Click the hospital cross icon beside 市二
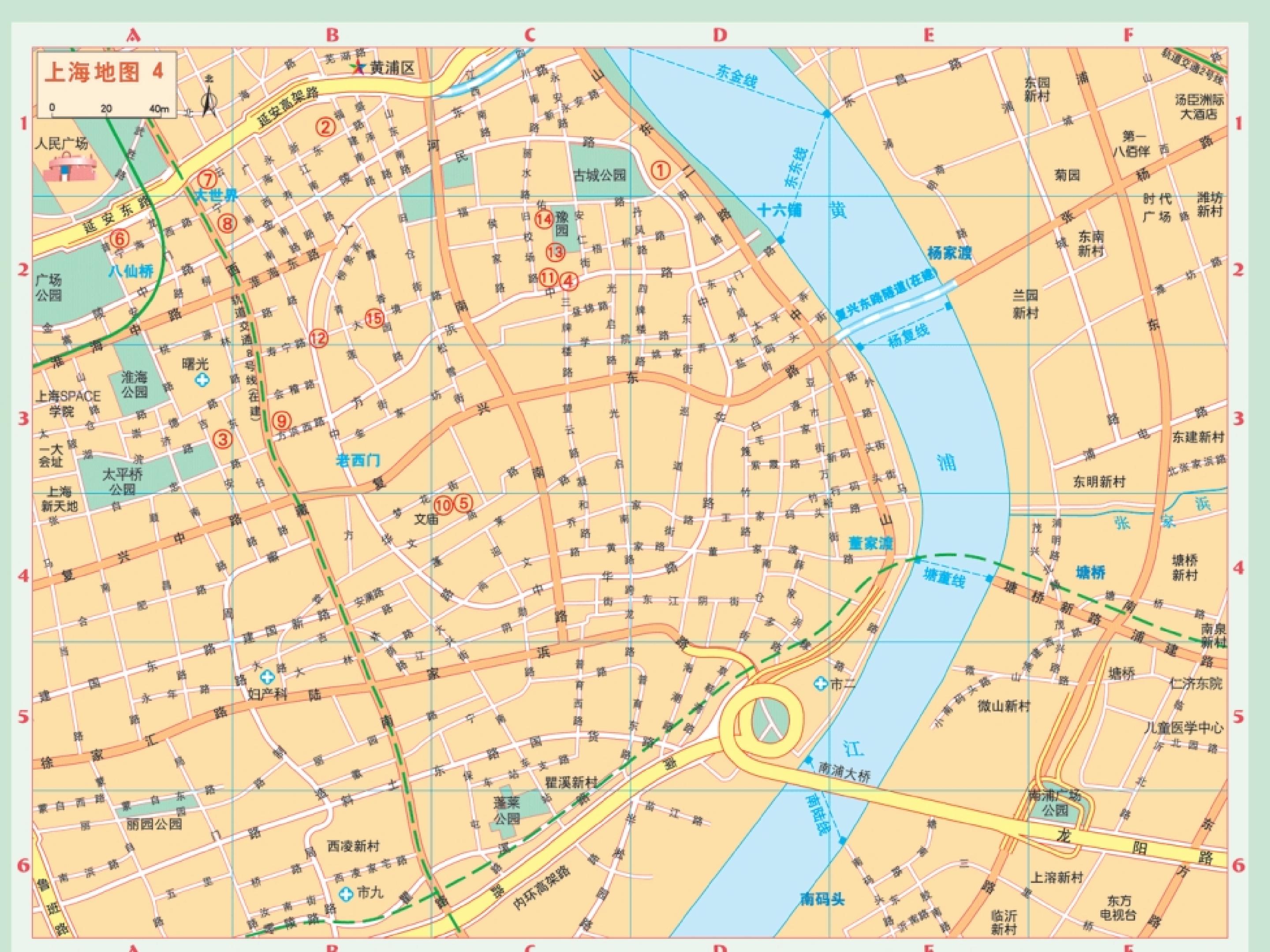The height and width of the screenshot is (952, 1270). click(822, 684)
